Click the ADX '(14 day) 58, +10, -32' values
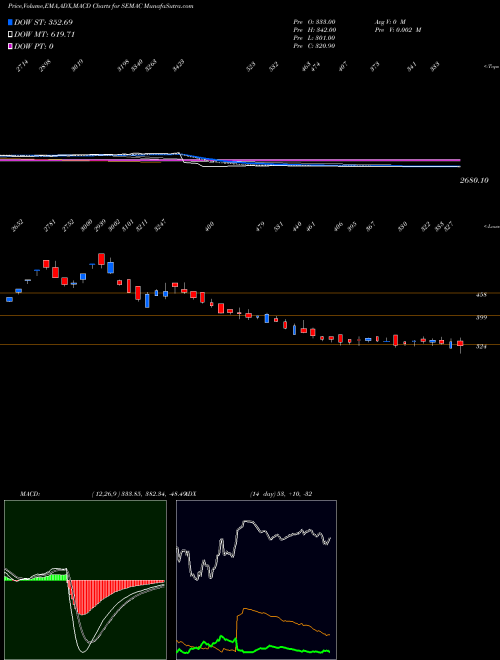 click(281, 494)
